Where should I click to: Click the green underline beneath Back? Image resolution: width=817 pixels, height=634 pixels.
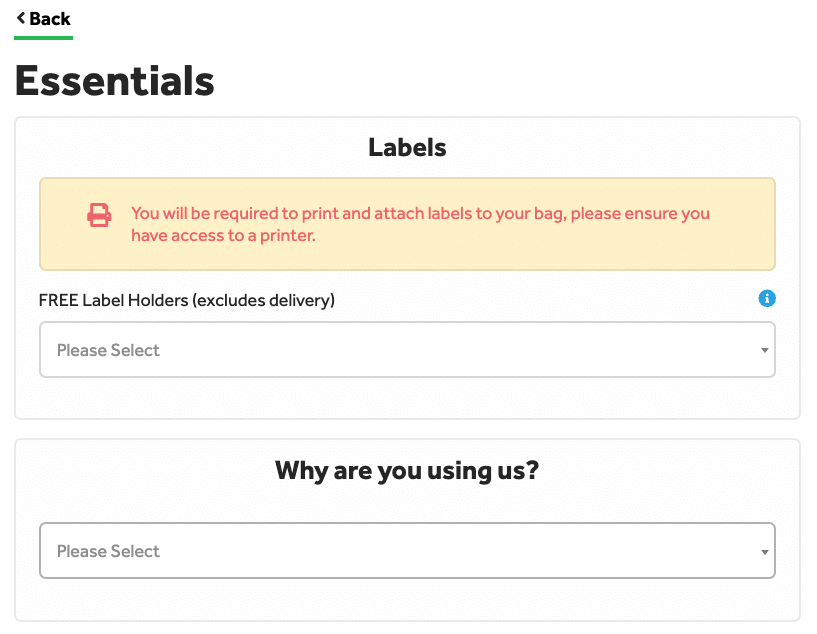coord(43,38)
